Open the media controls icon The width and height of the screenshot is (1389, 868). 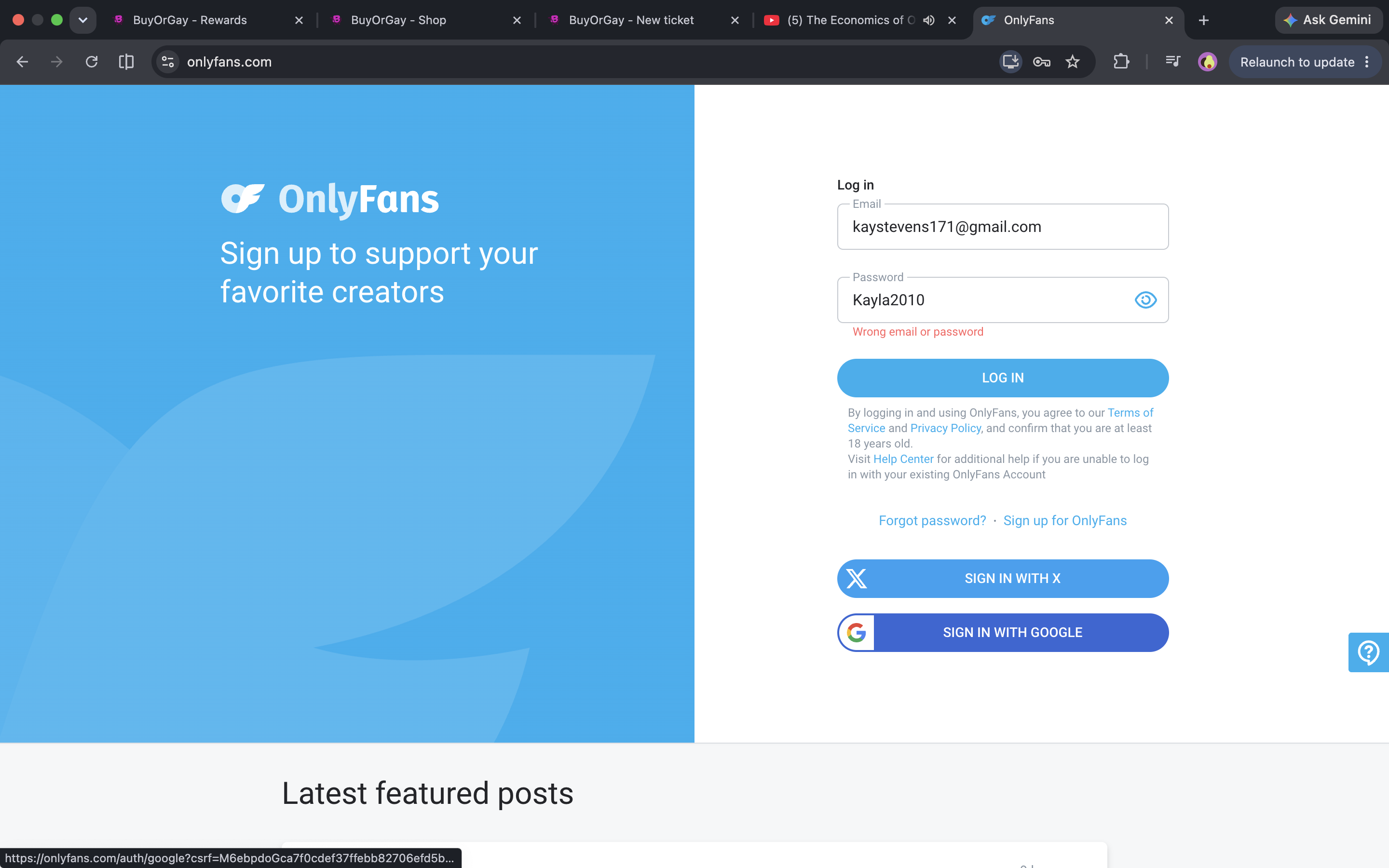1172,61
